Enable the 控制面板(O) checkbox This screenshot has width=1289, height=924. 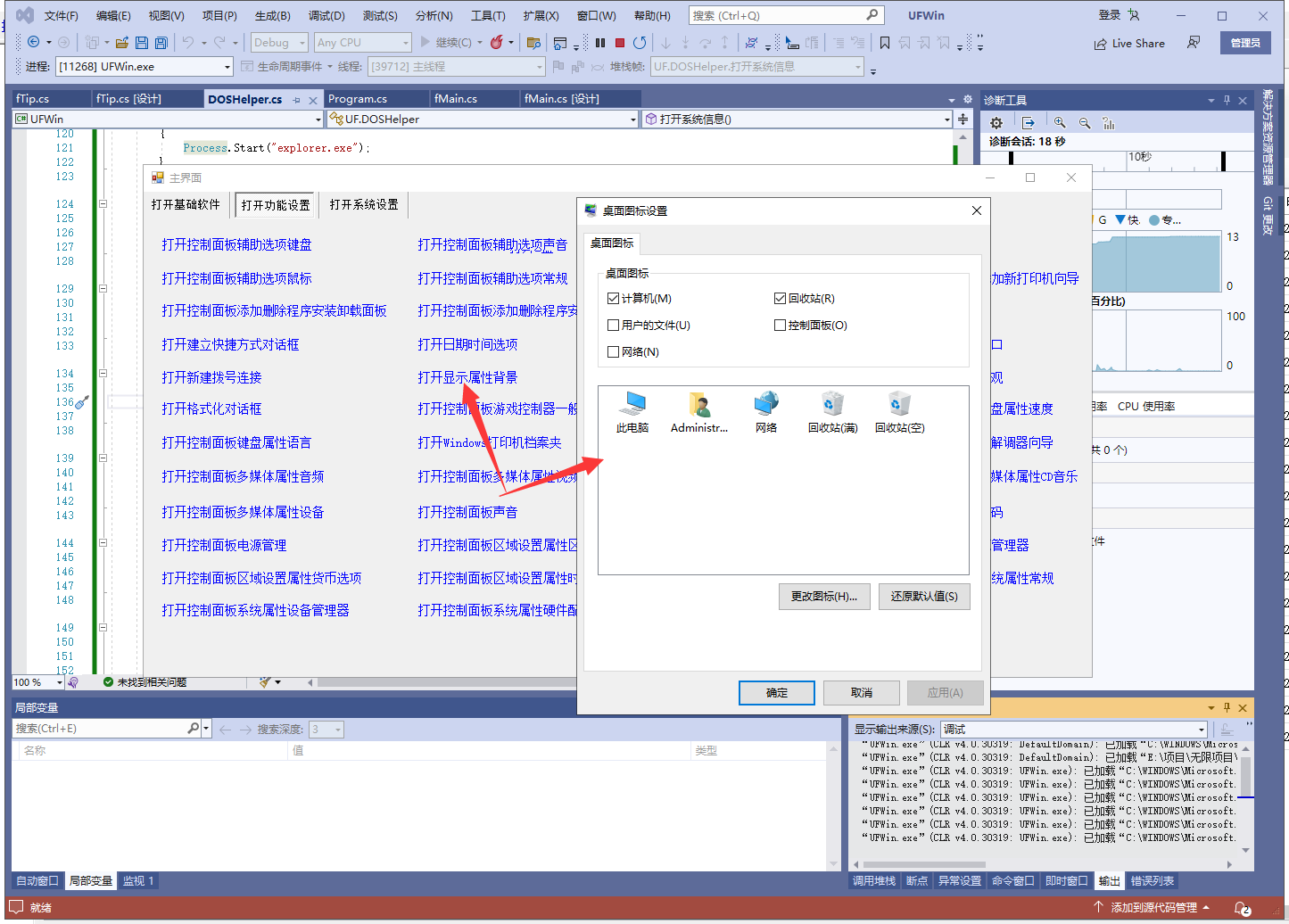tap(780, 325)
